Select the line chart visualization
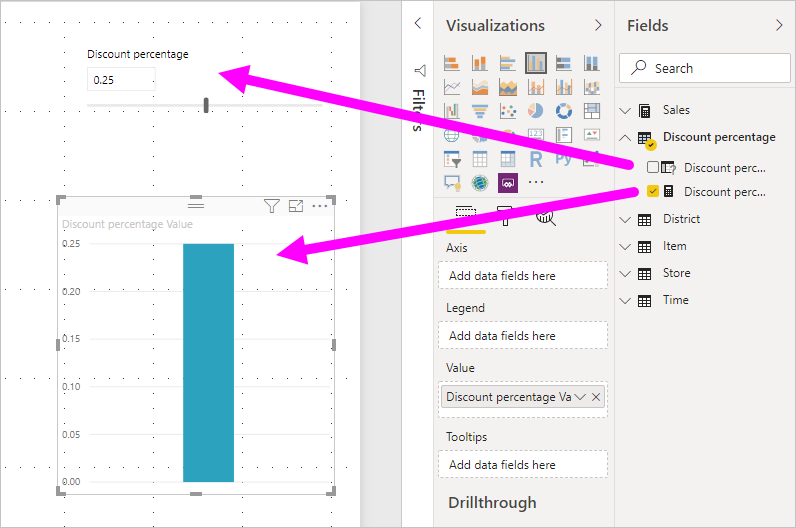This screenshot has width=796, height=528. (452, 87)
